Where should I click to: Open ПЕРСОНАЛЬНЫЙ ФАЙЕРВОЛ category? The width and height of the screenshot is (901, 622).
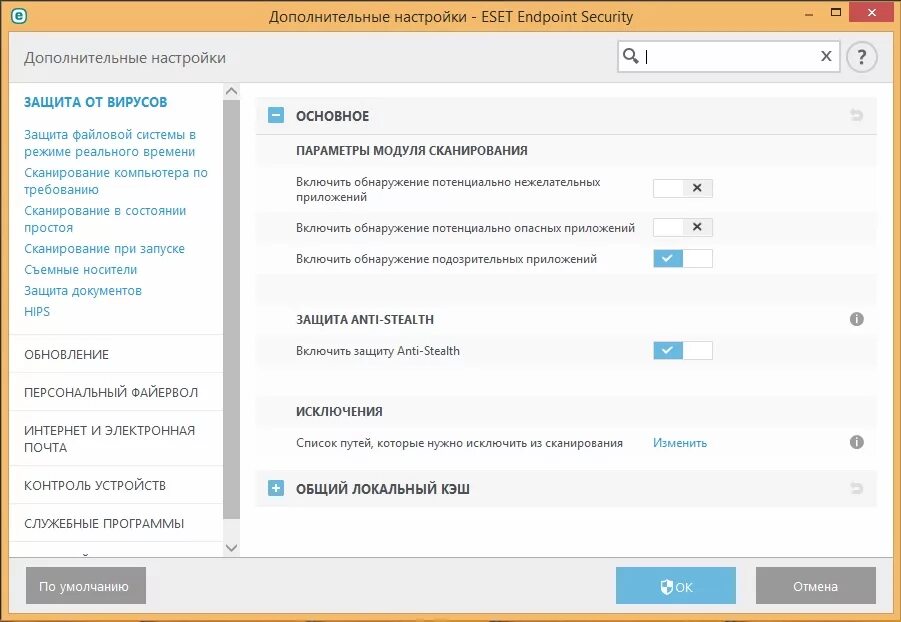tap(111, 393)
